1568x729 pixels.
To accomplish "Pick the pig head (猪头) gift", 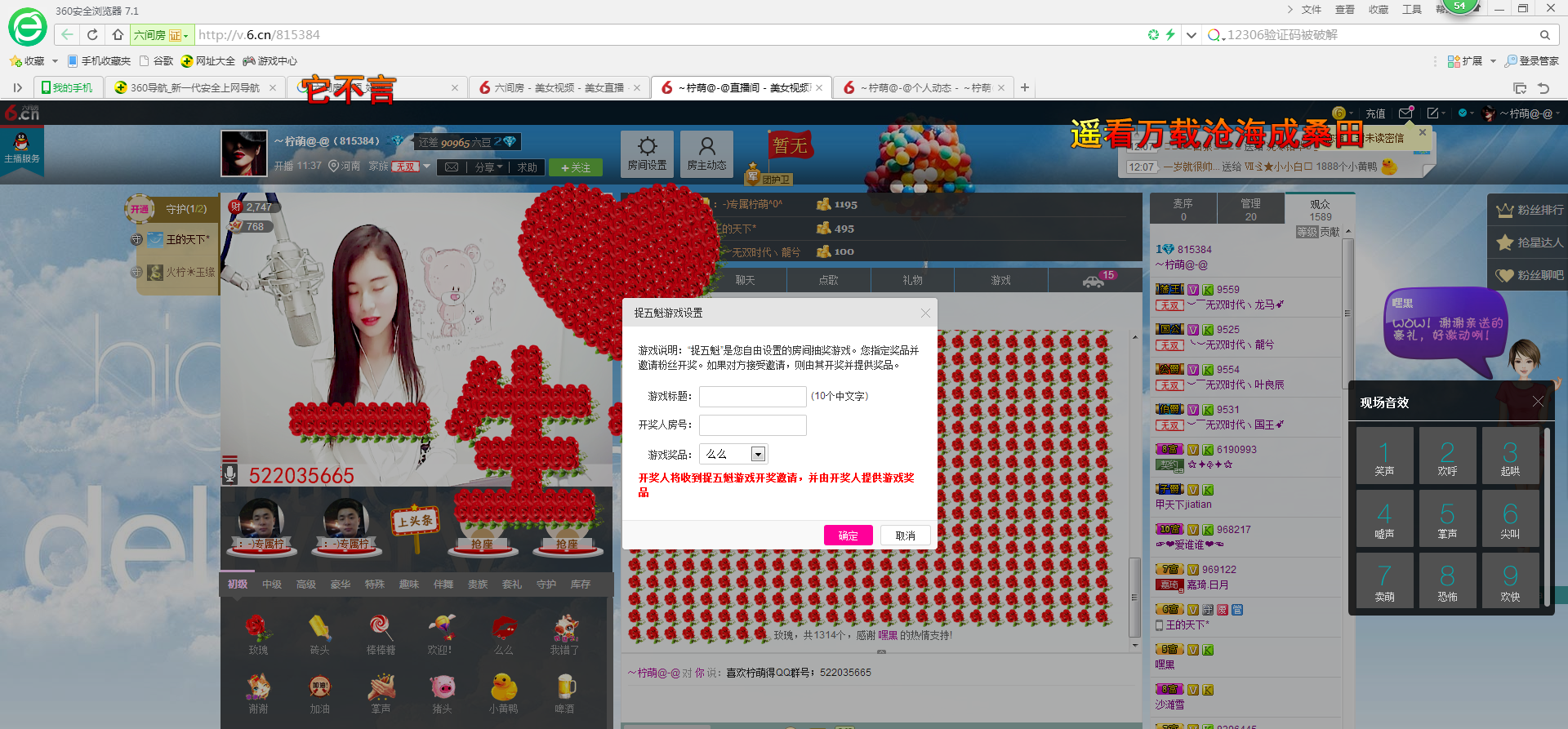I will tap(442, 693).
